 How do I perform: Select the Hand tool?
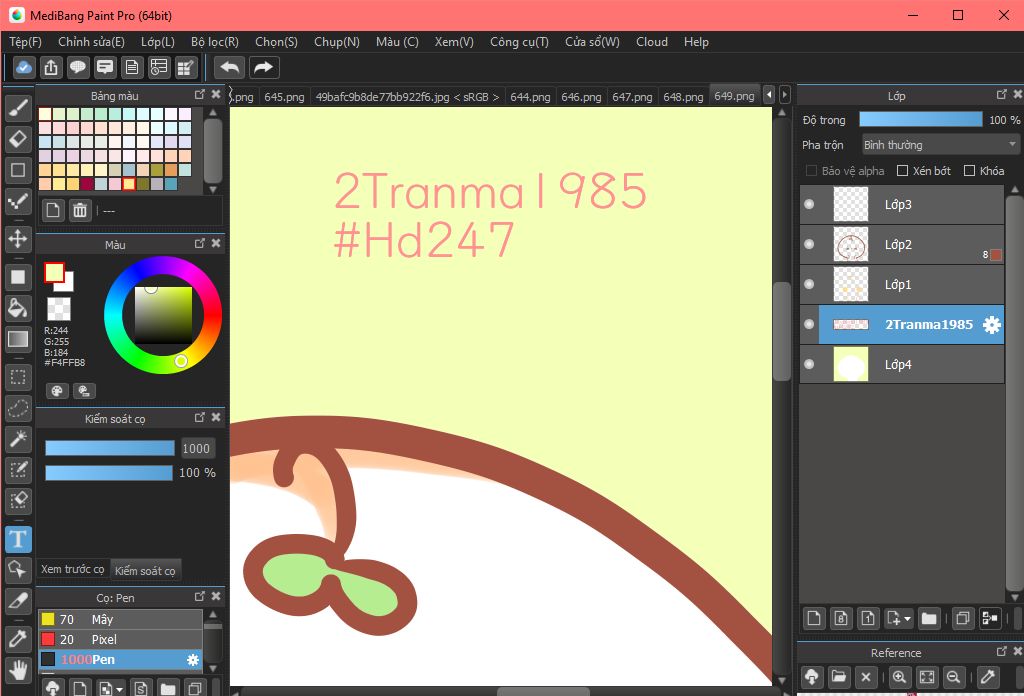pyautogui.click(x=18, y=669)
